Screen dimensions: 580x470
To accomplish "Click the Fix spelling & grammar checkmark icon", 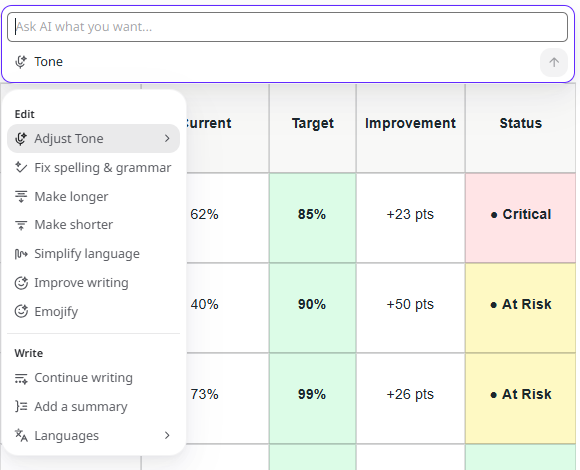I will (21, 168).
